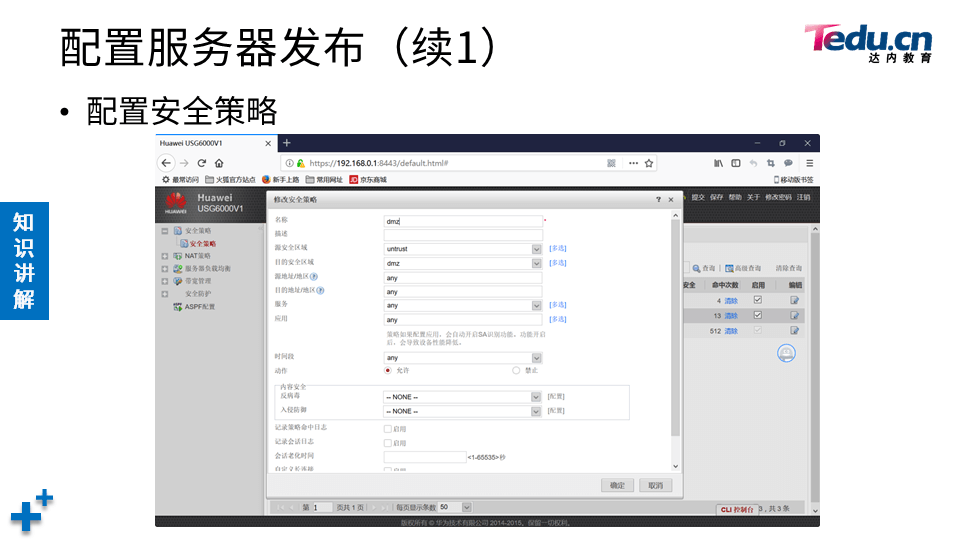Screen dimensions: 960x540
Task: Open a new browser tab with plus
Action: tap(286, 143)
